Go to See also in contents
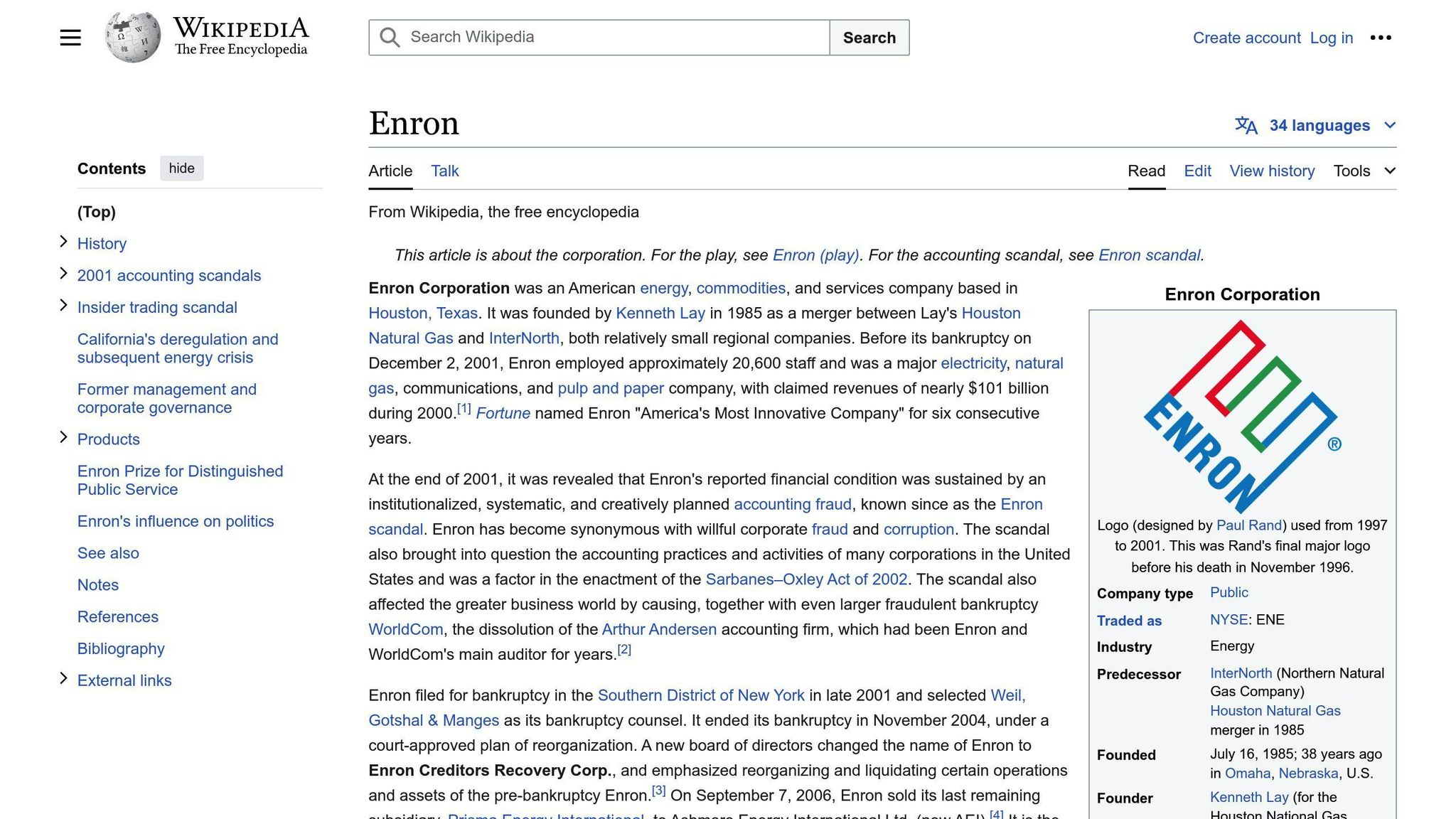Image resolution: width=1456 pixels, height=819 pixels. coord(108,553)
